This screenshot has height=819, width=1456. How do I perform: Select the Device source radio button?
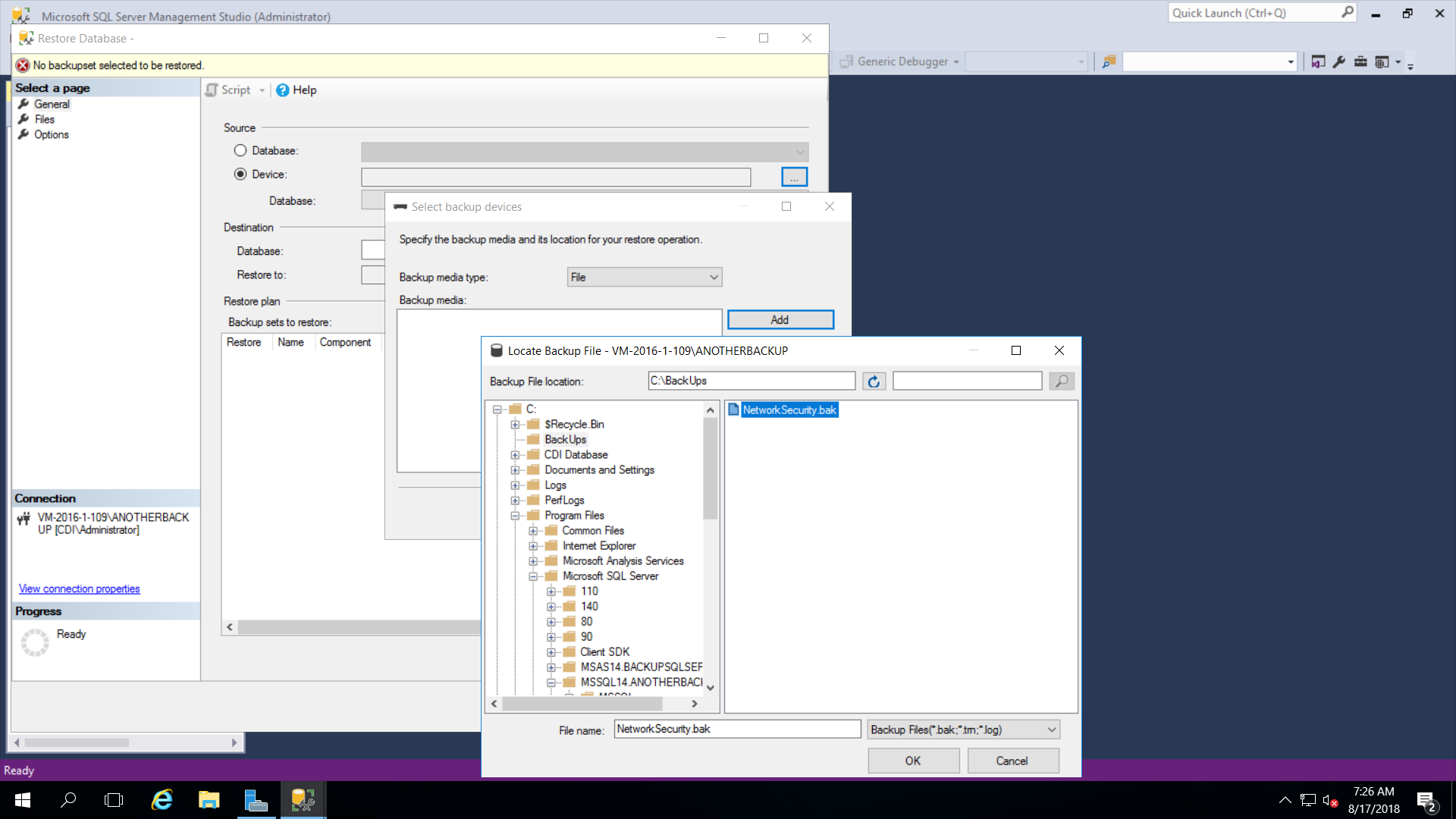point(240,174)
